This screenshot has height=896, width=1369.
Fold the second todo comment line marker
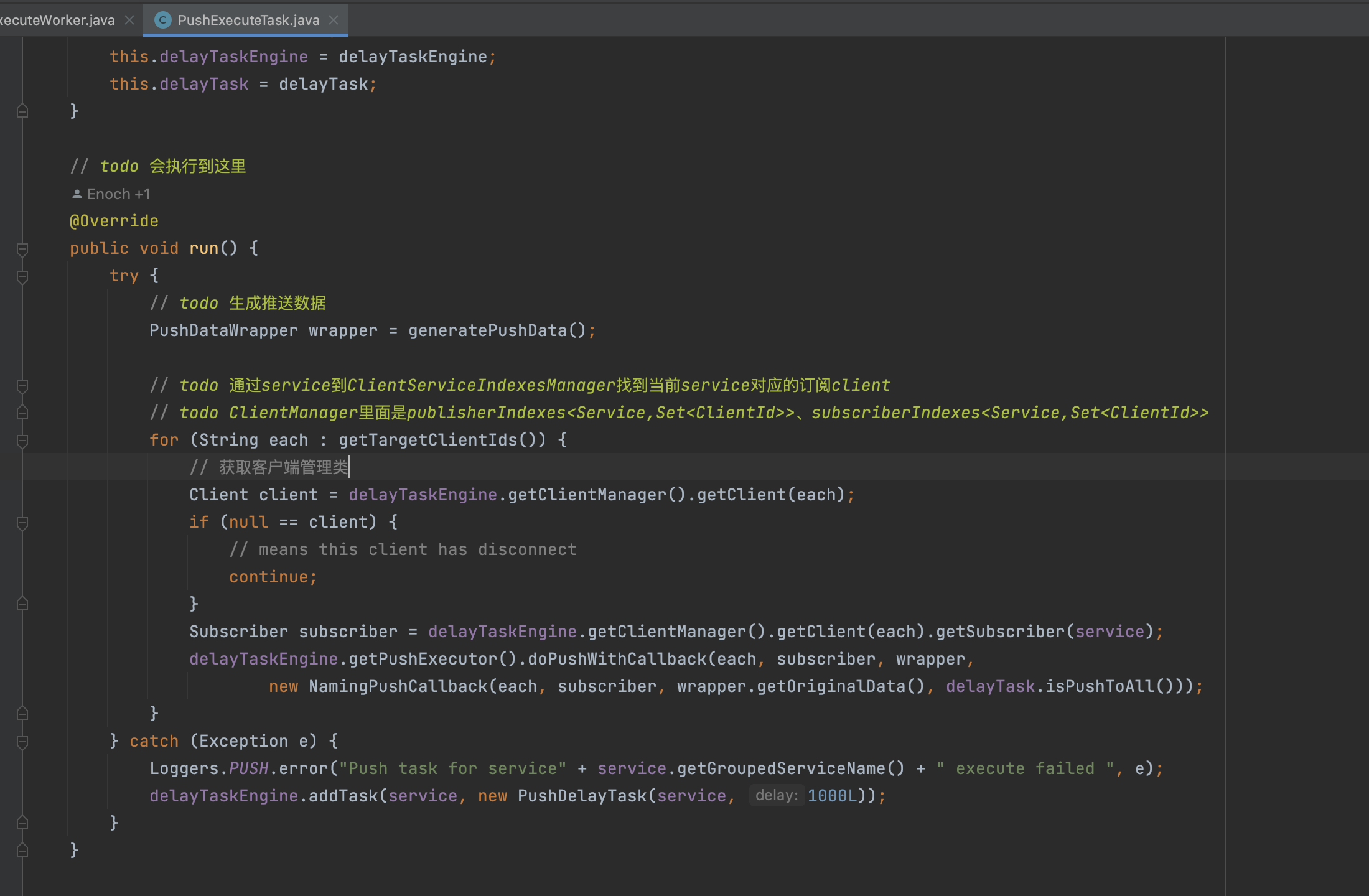pyautogui.click(x=22, y=413)
